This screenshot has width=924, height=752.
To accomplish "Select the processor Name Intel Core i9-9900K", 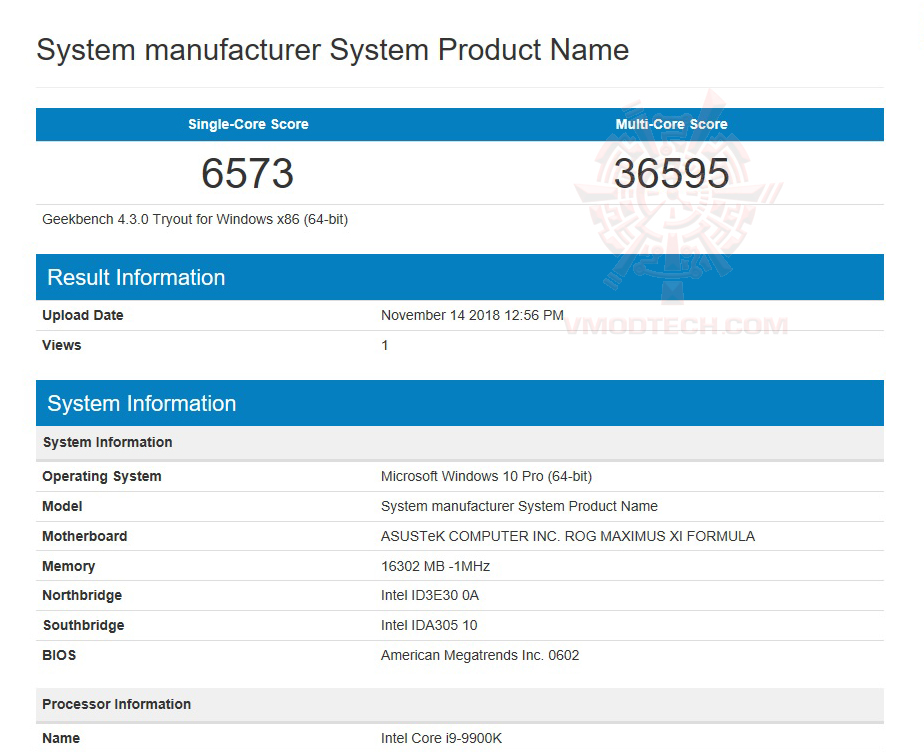I will point(442,738).
